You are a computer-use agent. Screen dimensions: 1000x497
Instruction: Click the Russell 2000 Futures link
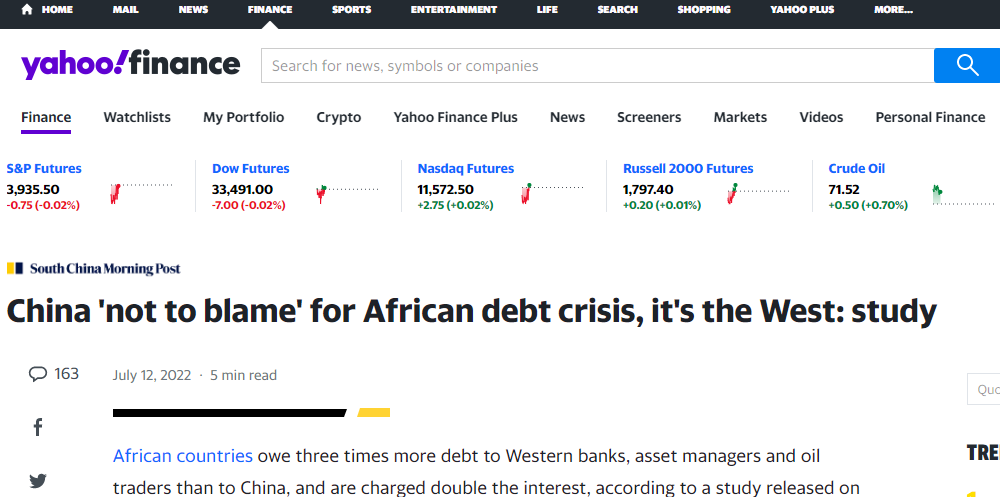(688, 168)
